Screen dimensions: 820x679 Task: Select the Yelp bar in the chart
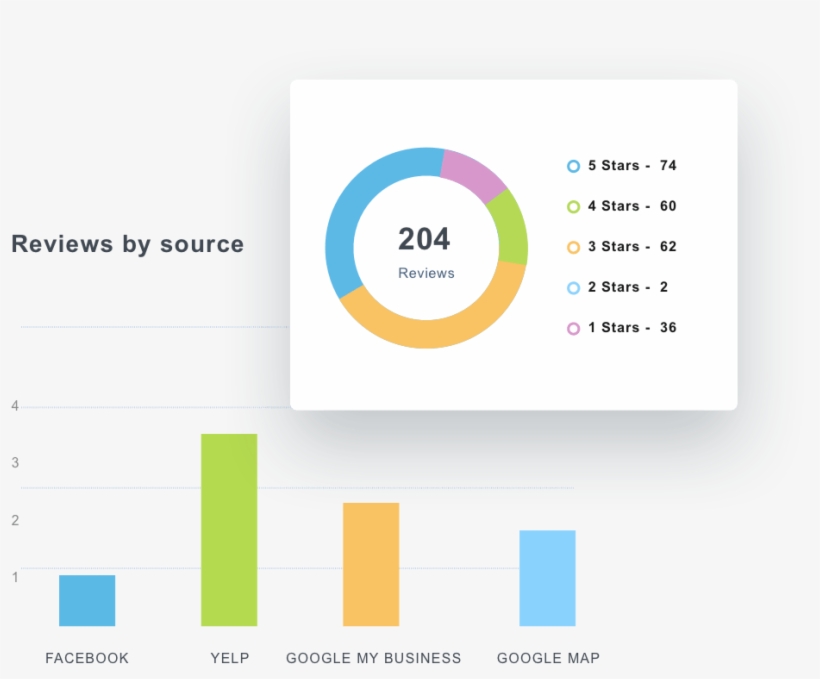coord(229,527)
